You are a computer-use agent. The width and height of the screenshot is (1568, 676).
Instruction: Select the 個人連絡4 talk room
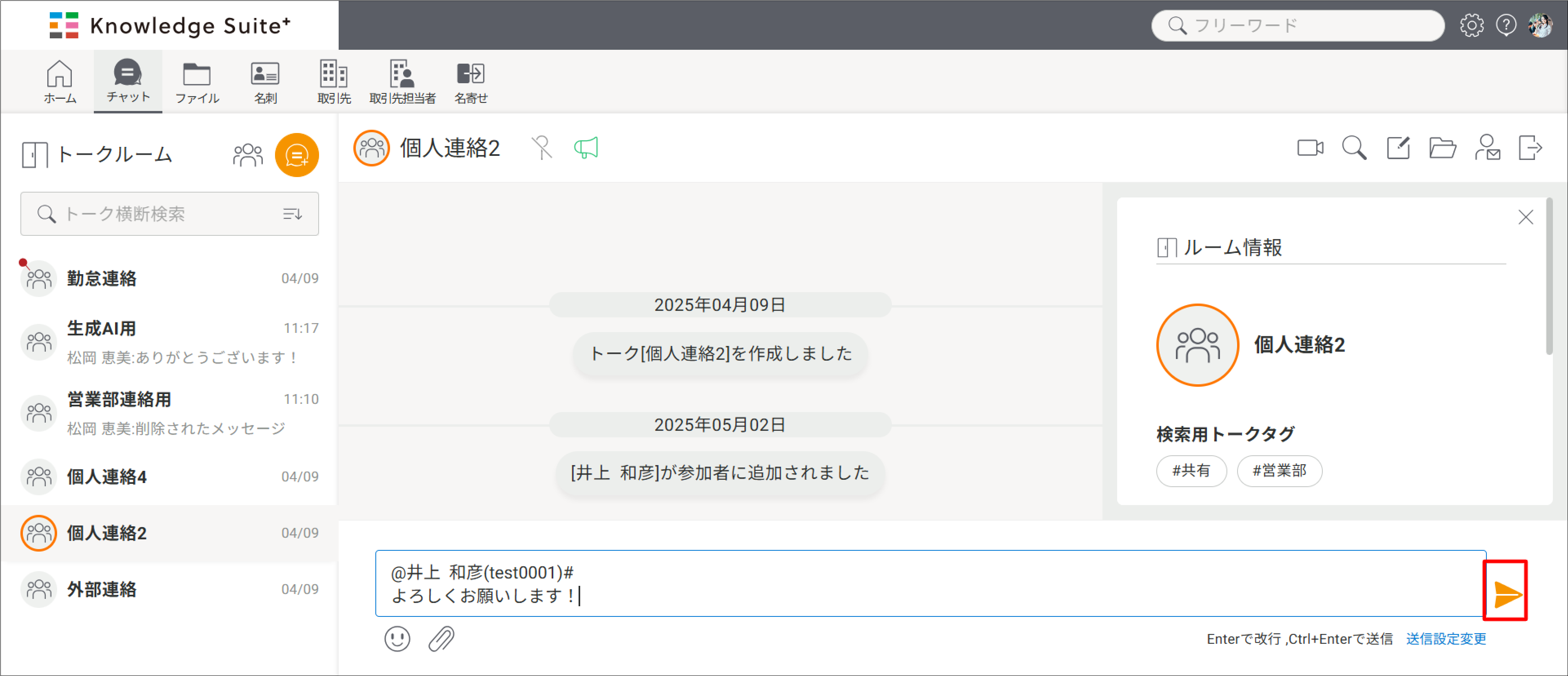(169, 477)
